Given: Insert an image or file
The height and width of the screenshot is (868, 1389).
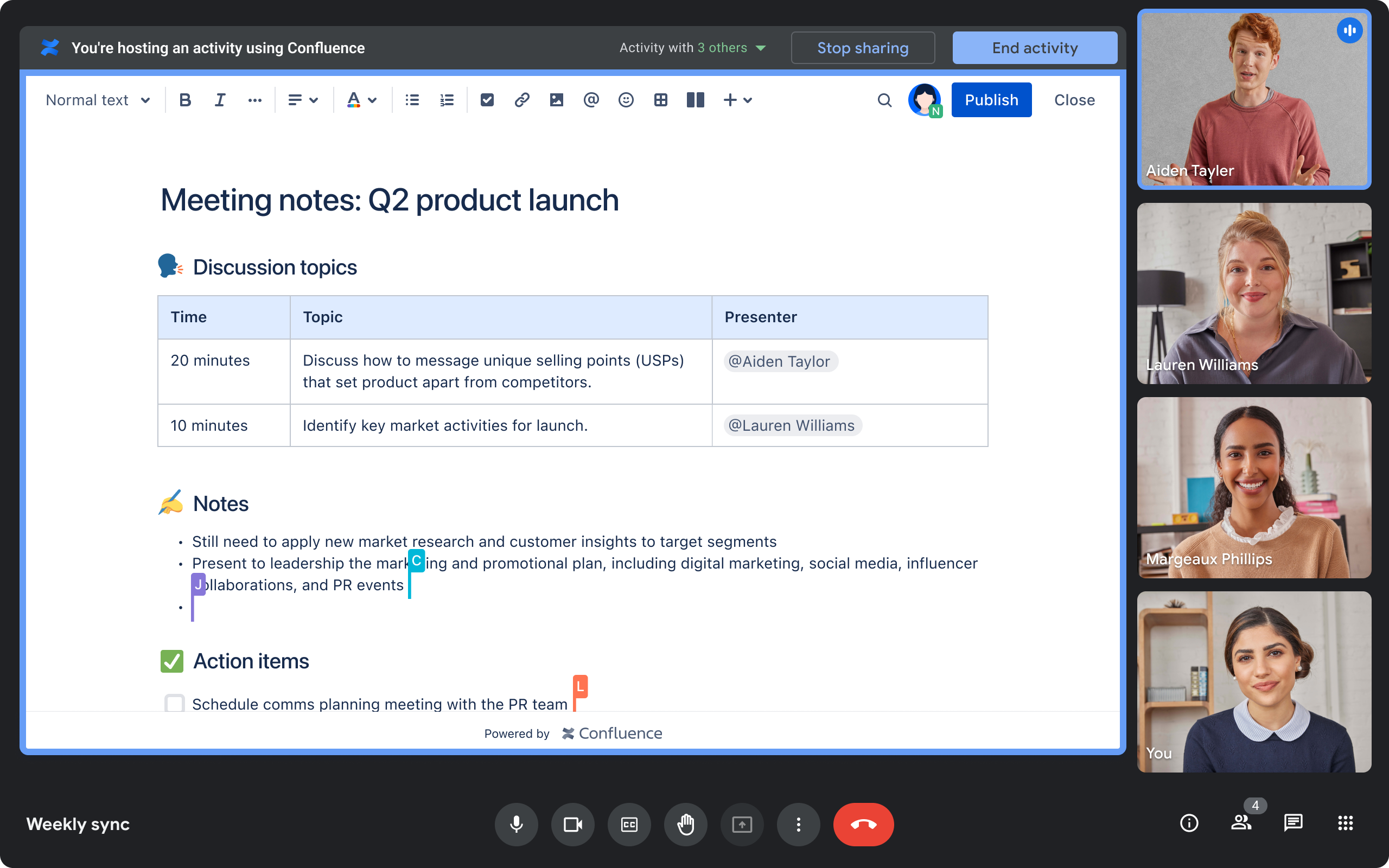Looking at the screenshot, I should tap(556, 100).
